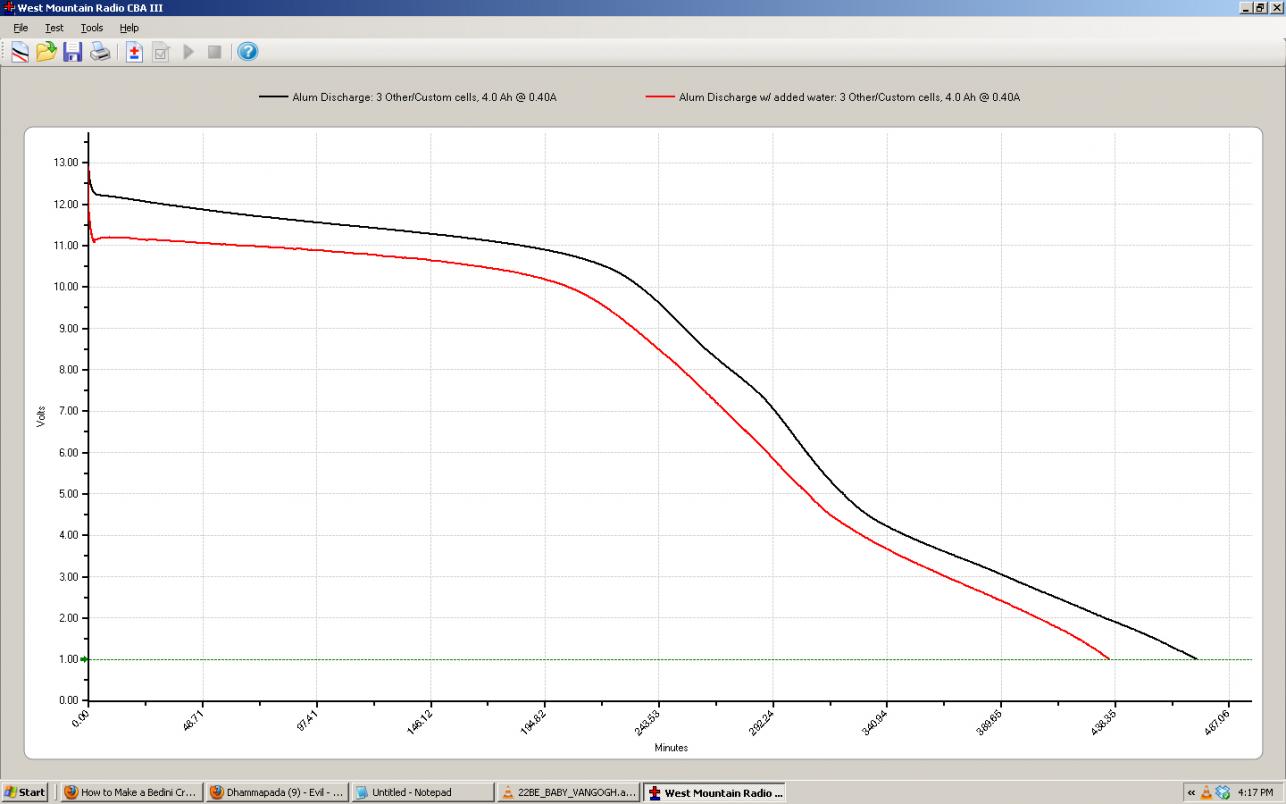Viewport: 1286px width, 804px height.
Task: Click the Minutes axis label
Action: click(x=671, y=747)
